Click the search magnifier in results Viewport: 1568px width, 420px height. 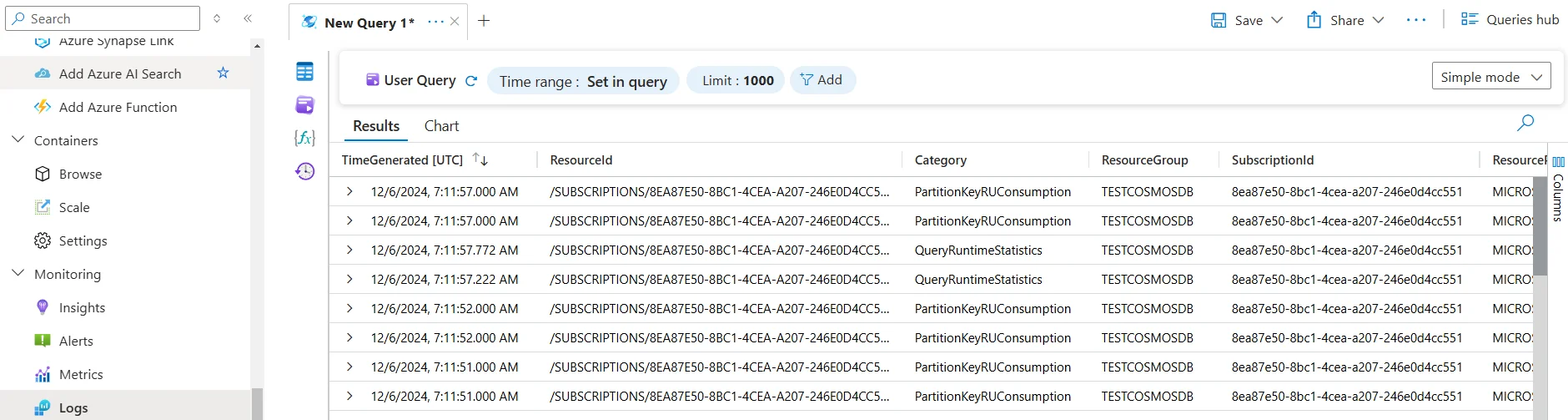[x=1525, y=123]
